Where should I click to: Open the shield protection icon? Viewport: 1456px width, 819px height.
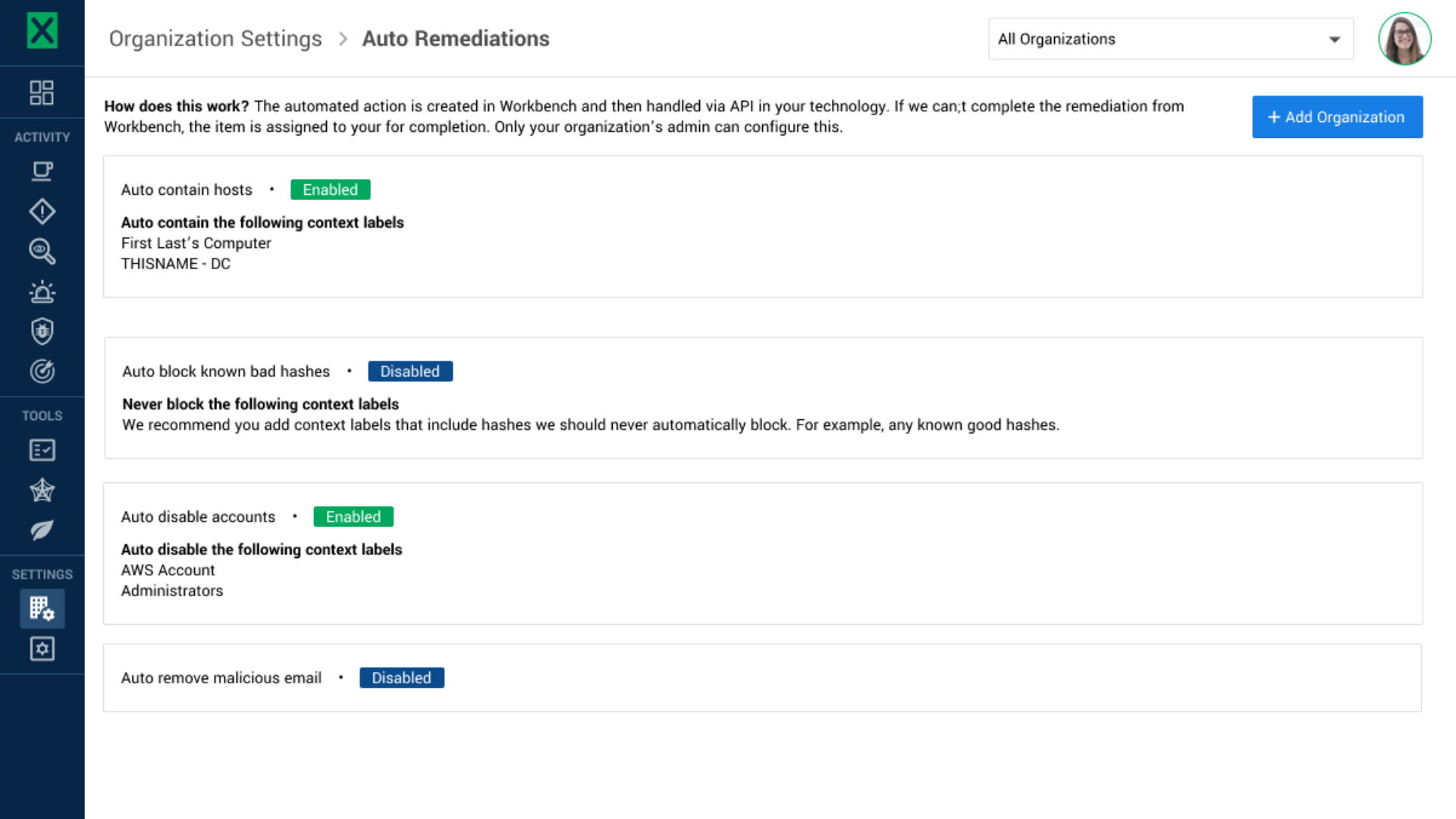click(42, 331)
